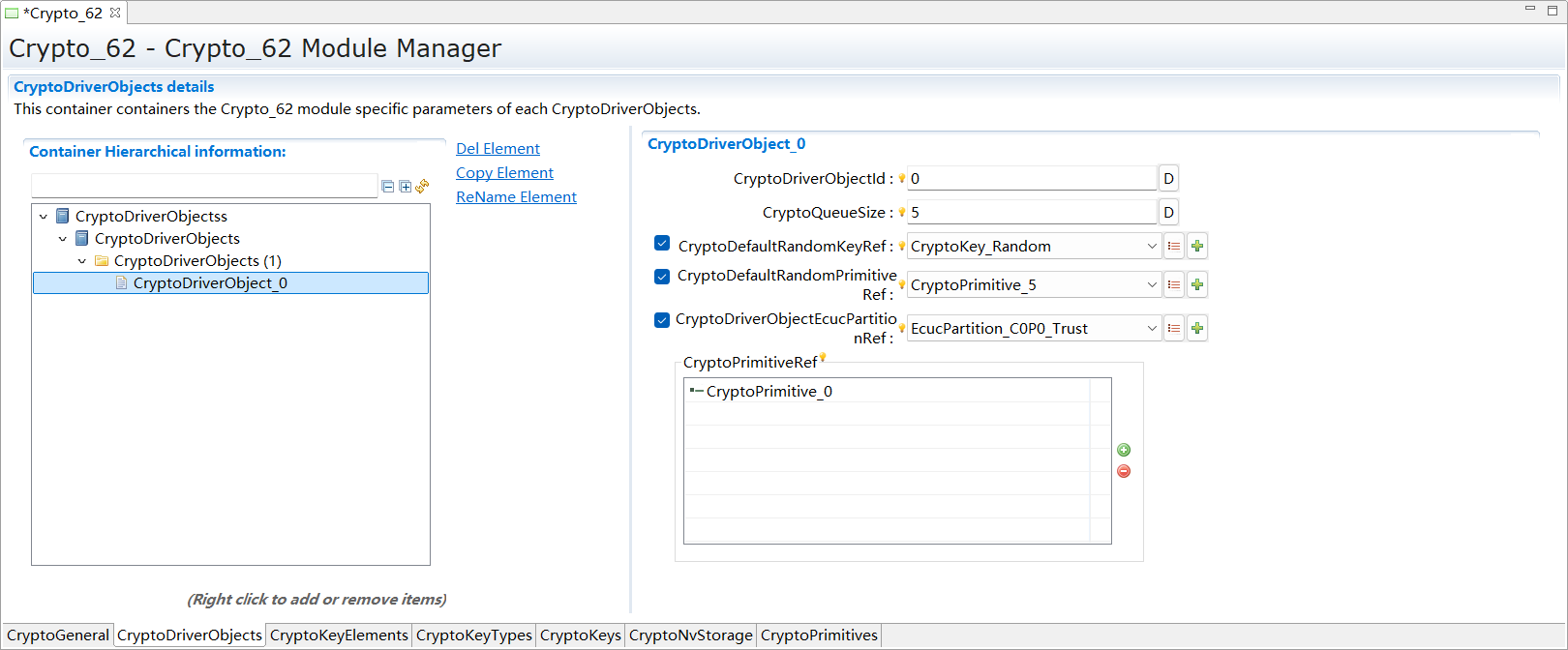Remove CryptoPrimitiveRef entry with red minus

pos(1124,471)
